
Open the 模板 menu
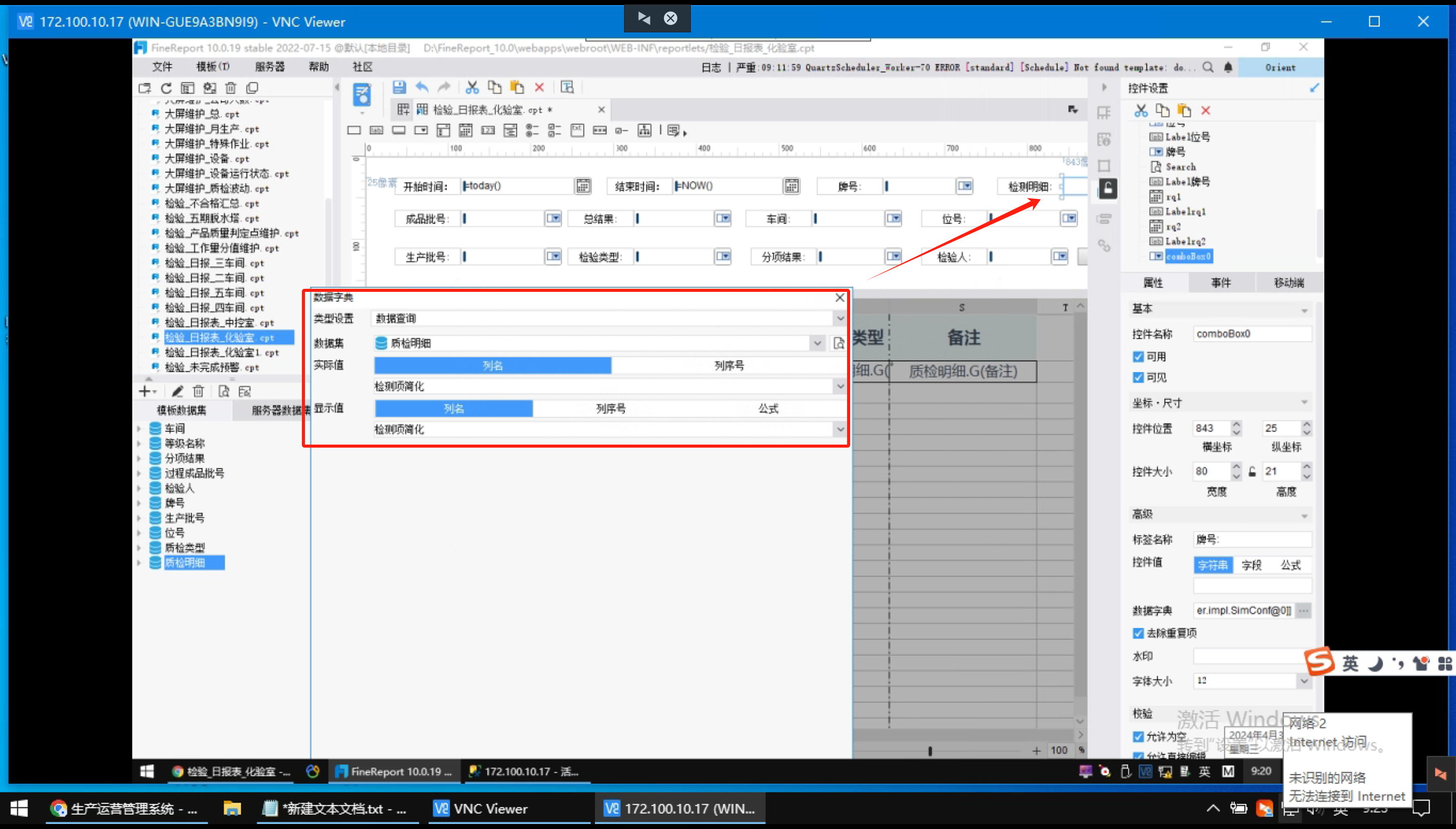212,67
